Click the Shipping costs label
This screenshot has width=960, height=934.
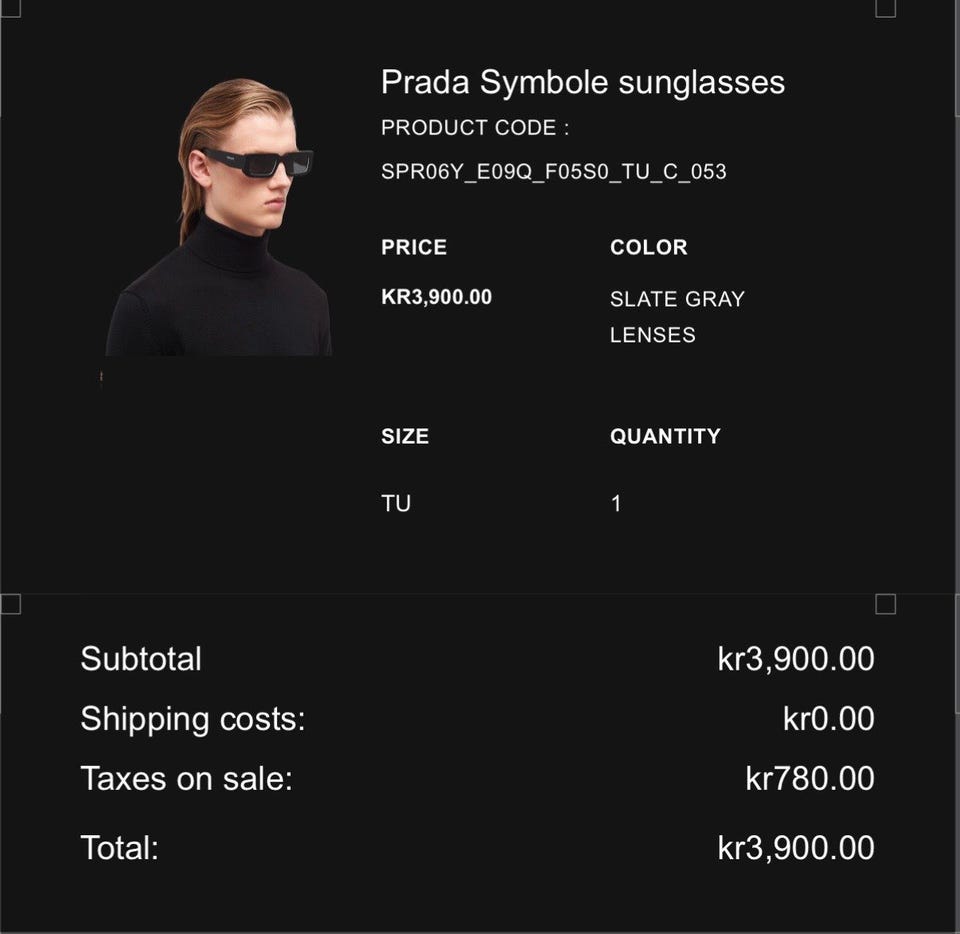(x=192, y=719)
